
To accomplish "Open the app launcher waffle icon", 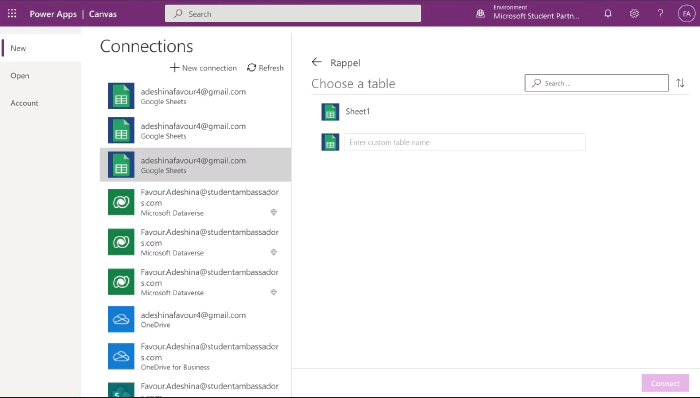I will coord(12,13).
